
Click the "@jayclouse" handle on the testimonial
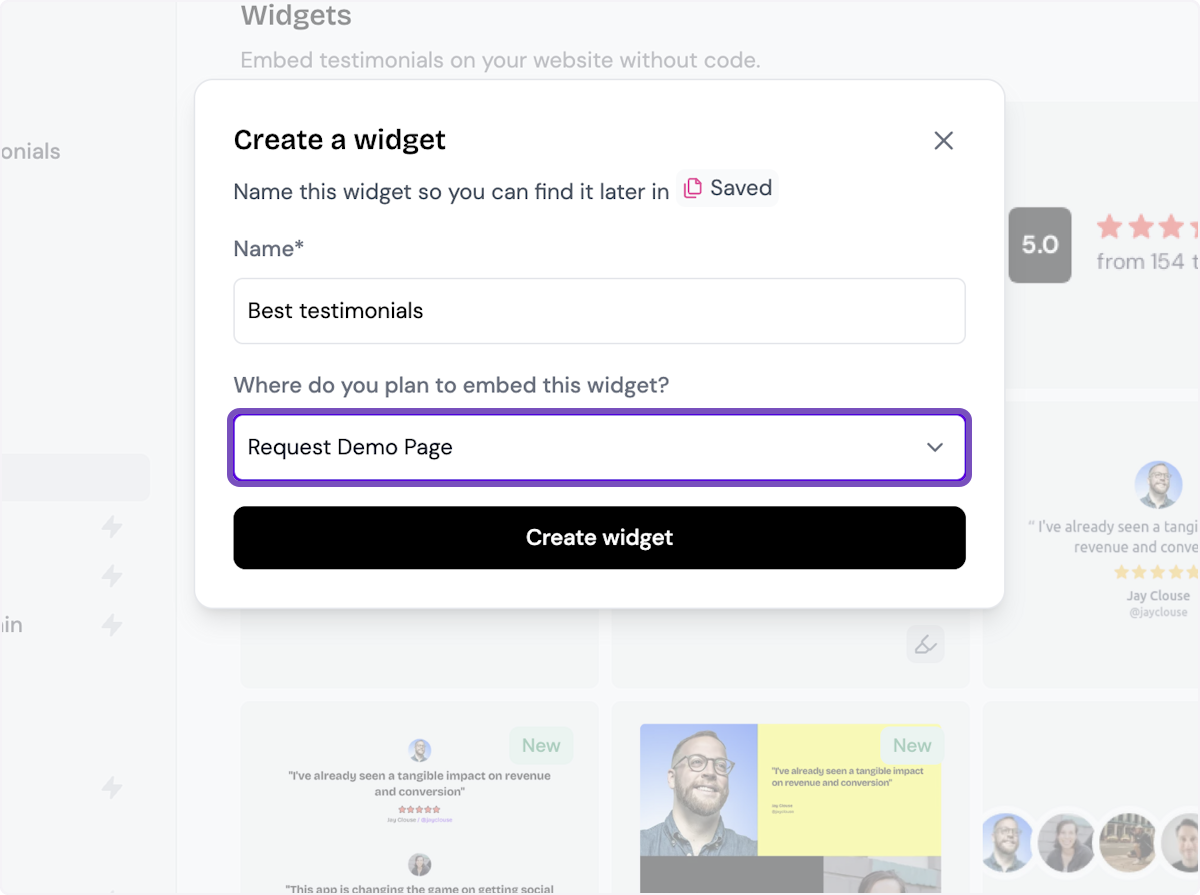(x=1159, y=611)
